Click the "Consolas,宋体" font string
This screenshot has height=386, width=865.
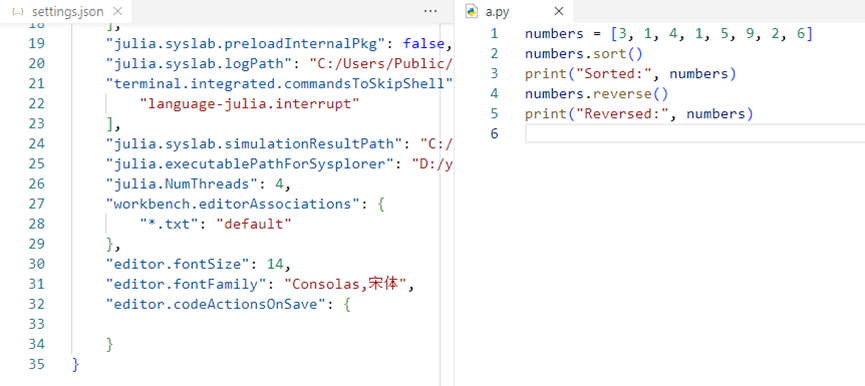pyautogui.click(x=345, y=284)
